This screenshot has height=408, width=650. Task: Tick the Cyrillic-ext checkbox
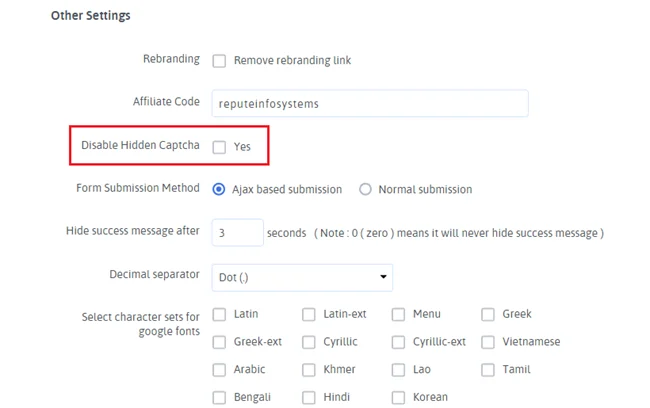click(x=398, y=342)
